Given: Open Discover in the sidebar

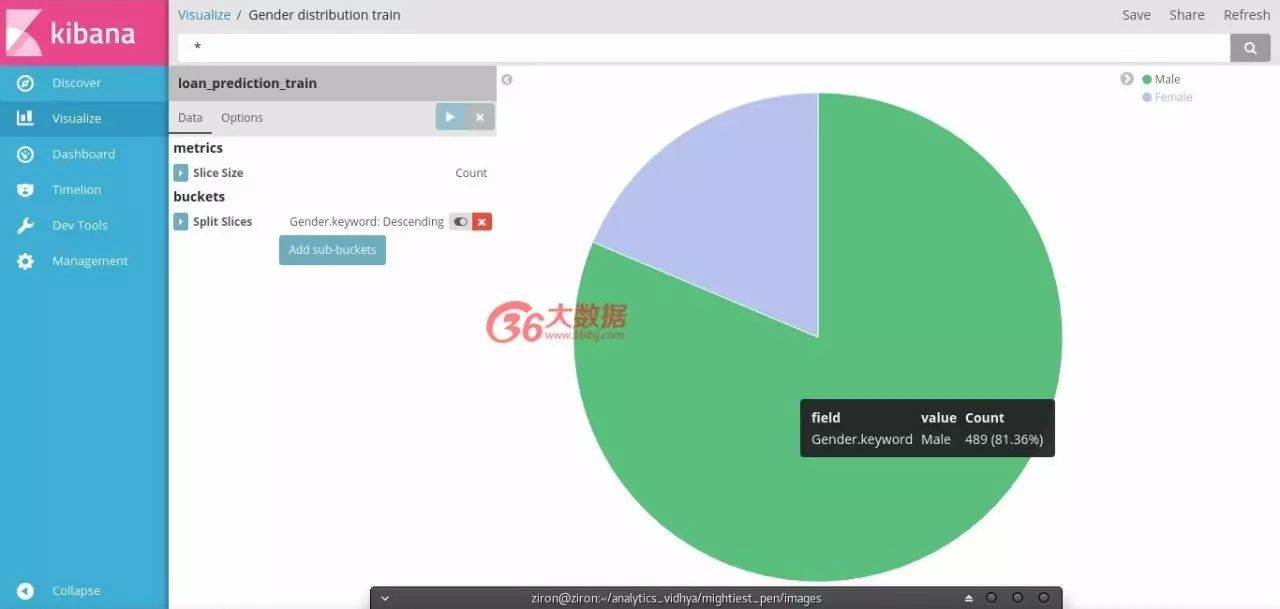Looking at the screenshot, I should [76, 83].
